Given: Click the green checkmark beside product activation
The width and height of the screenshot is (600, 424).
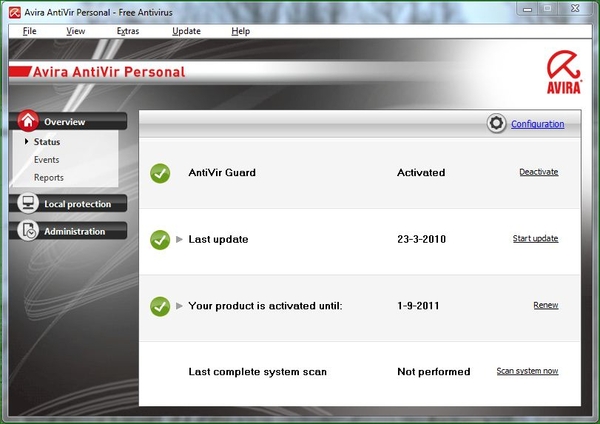Looking at the screenshot, I should pos(160,307).
